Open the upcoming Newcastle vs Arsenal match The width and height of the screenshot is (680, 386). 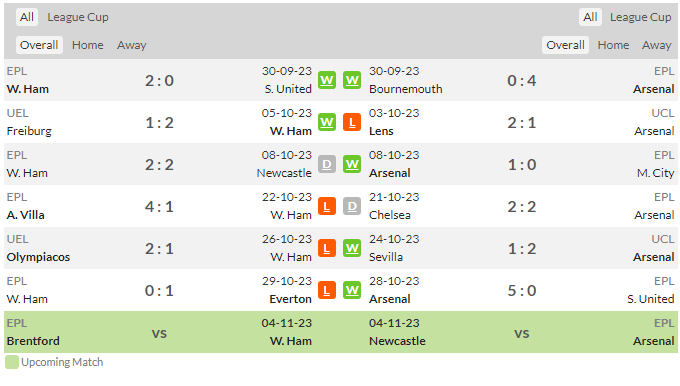[522, 332]
